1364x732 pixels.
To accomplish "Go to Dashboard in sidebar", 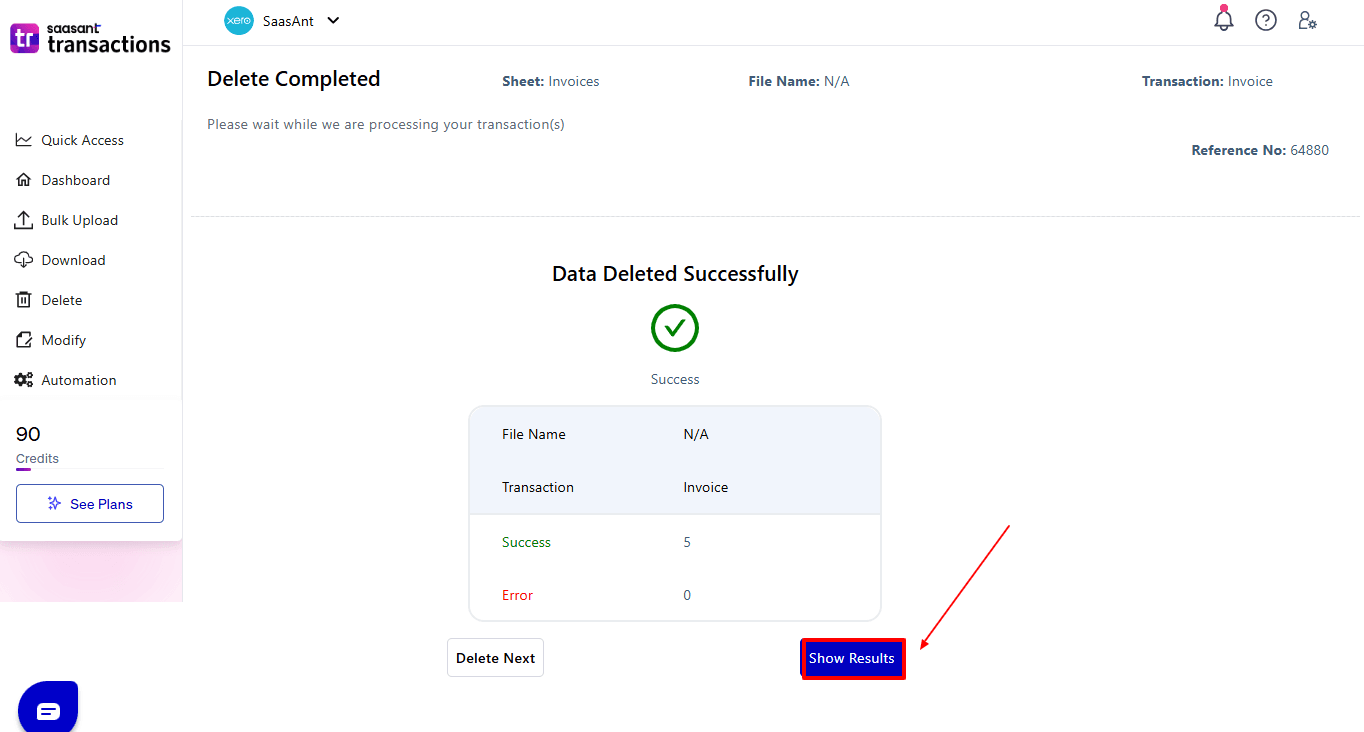I will click(75, 180).
